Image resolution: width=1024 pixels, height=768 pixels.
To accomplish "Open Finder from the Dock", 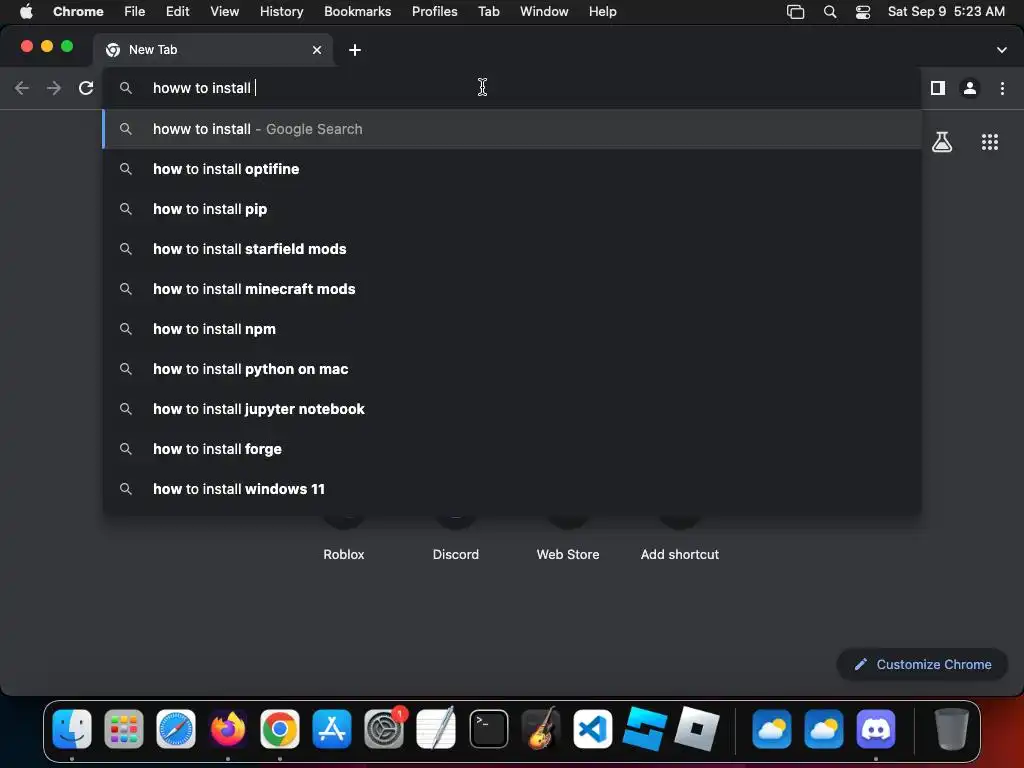I will (72, 729).
